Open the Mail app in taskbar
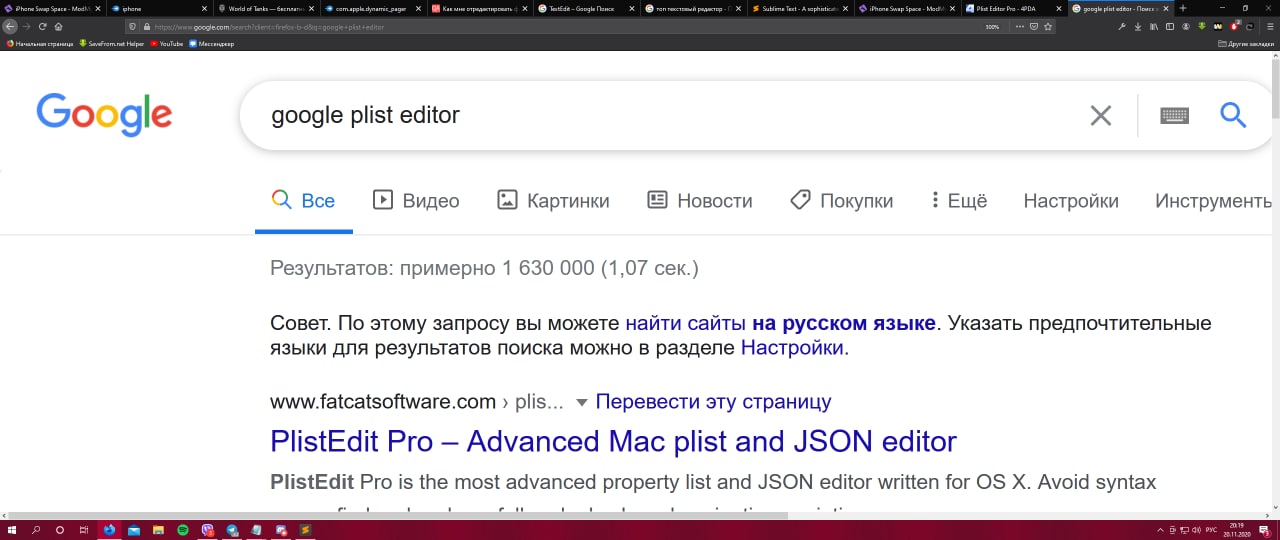The height and width of the screenshot is (540, 1280). point(134,530)
